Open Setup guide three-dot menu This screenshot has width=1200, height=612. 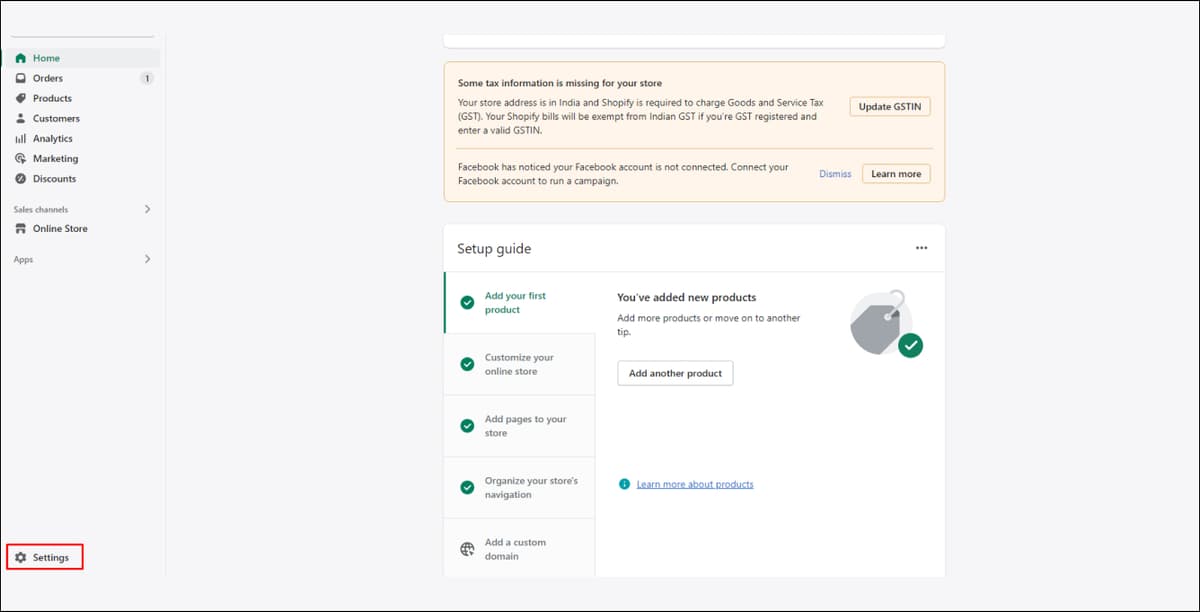921,248
